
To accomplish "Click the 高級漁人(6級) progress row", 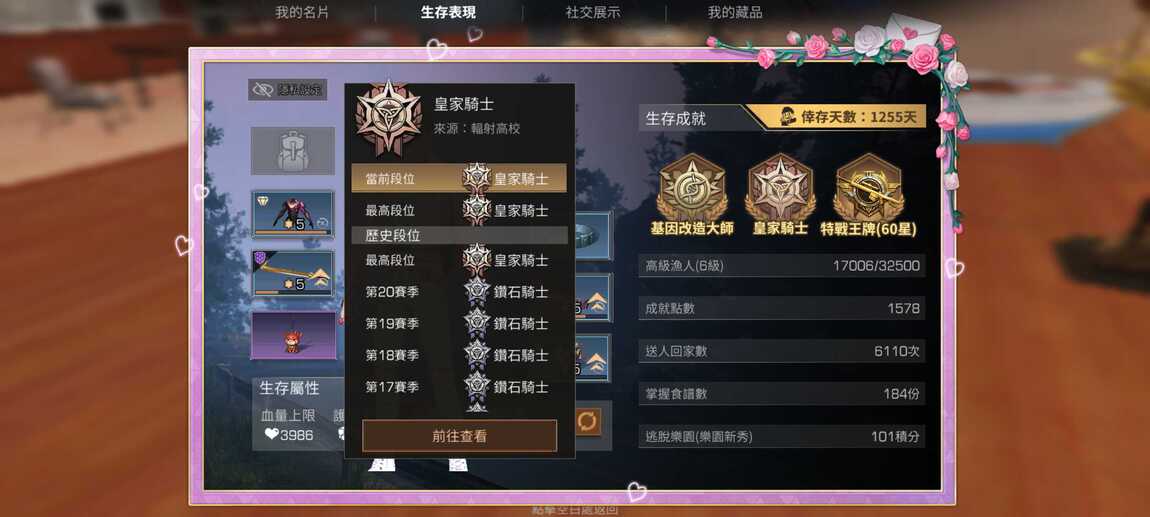I will click(x=782, y=265).
